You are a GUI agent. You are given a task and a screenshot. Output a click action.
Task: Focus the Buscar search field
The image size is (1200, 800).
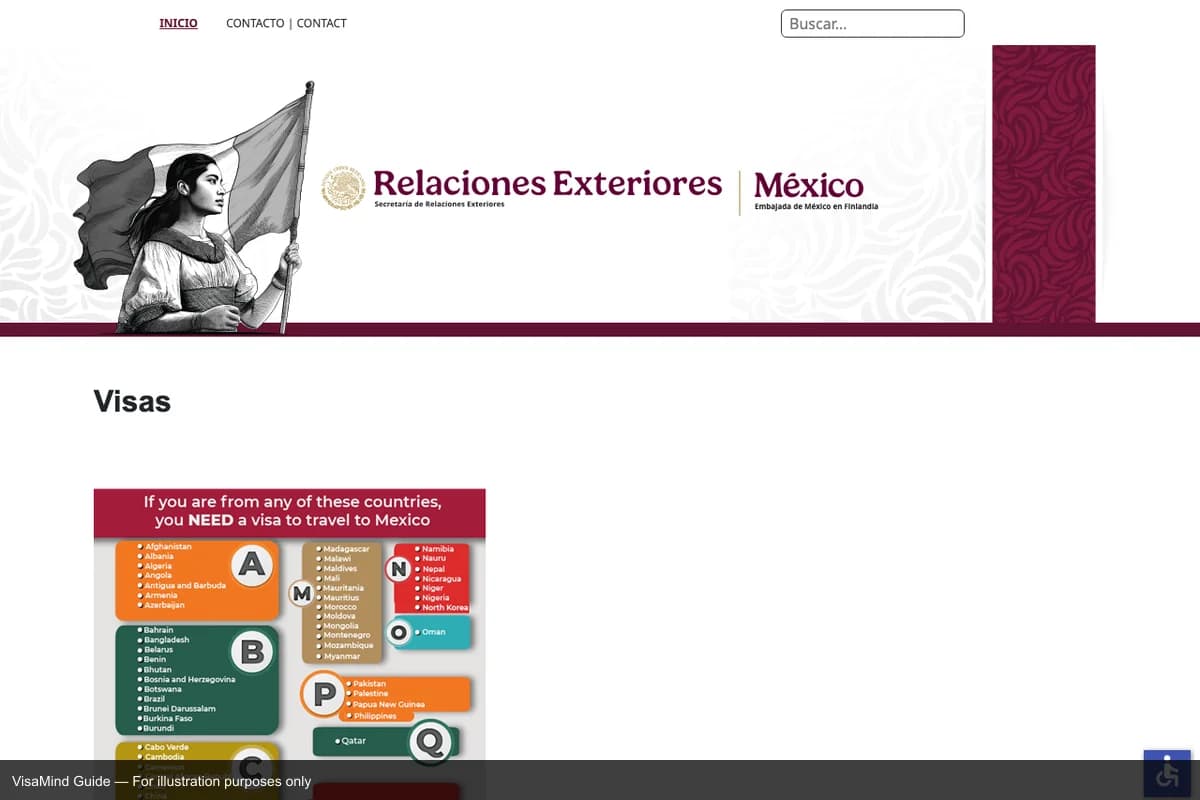[x=872, y=24]
